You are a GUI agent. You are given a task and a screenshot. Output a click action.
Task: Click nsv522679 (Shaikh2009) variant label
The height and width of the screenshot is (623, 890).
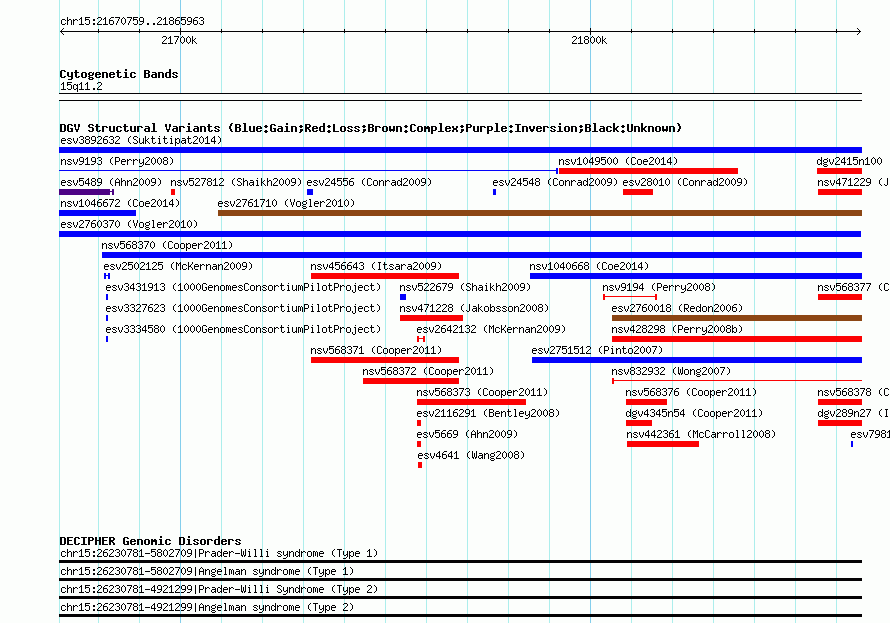465,287
